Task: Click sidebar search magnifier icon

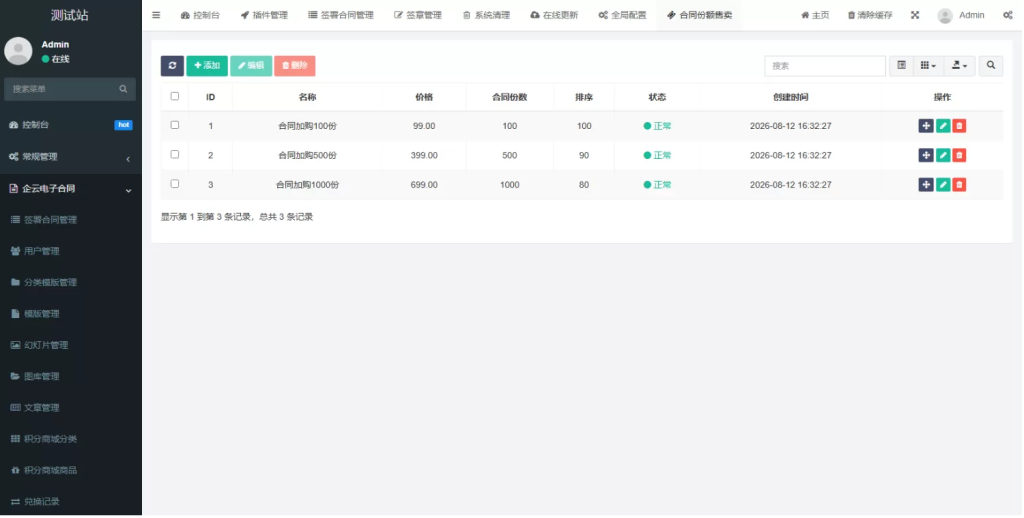Action: pos(123,89)
